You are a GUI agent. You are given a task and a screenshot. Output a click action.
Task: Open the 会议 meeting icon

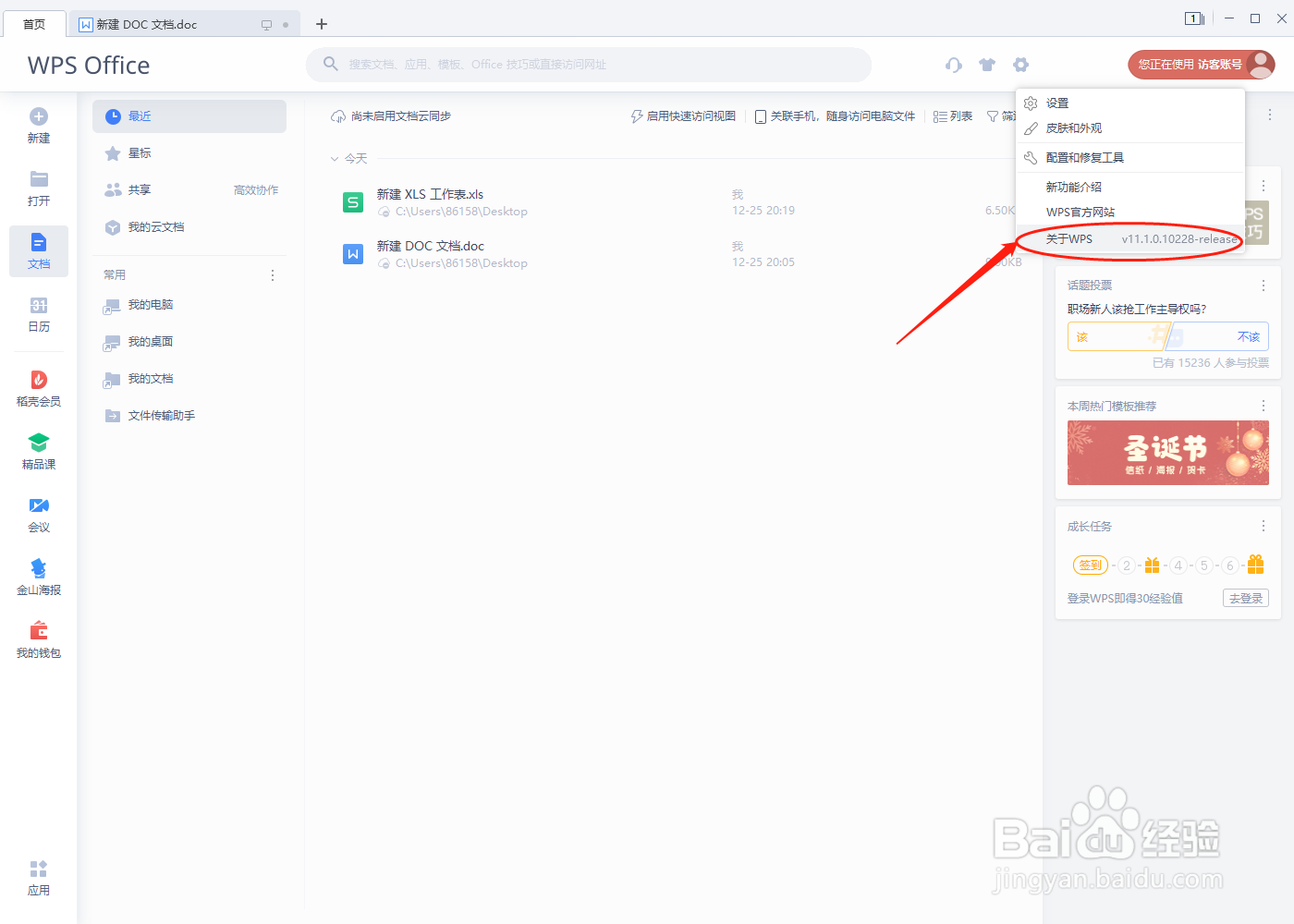39,505
